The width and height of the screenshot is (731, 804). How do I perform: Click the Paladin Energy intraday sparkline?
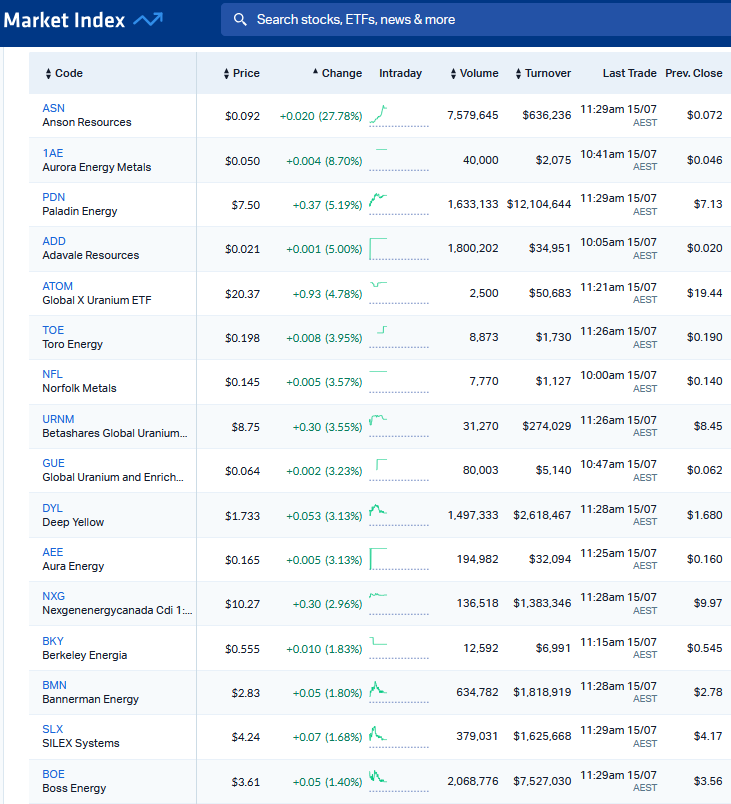pyautogui.click(x=398, y=204)
